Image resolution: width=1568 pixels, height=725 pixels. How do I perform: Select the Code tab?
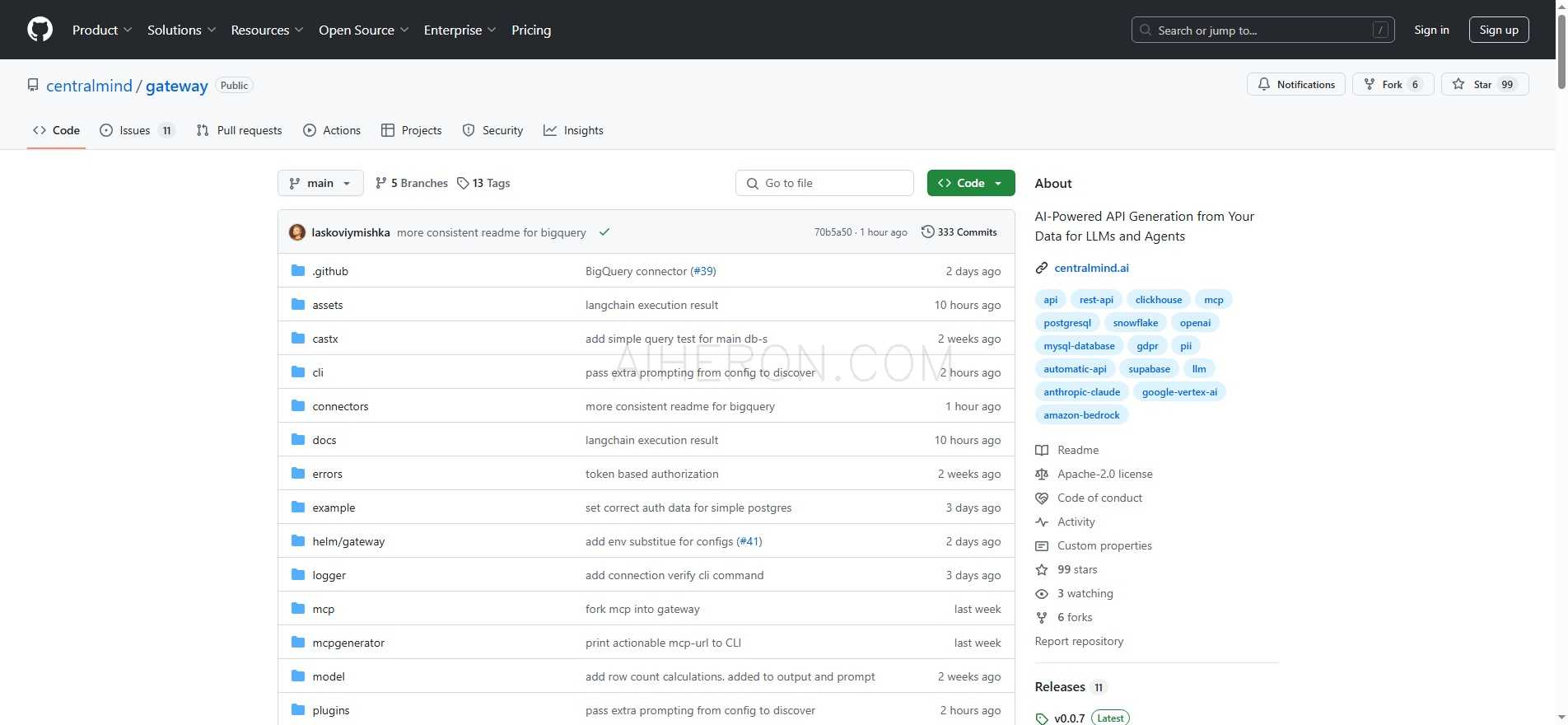(56, 130)
